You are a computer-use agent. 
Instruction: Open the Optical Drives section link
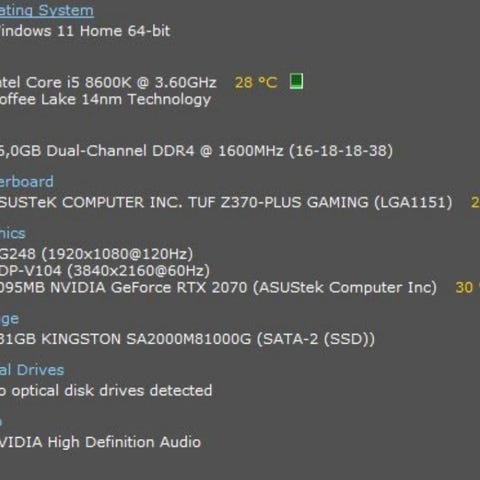coord(32,370)
